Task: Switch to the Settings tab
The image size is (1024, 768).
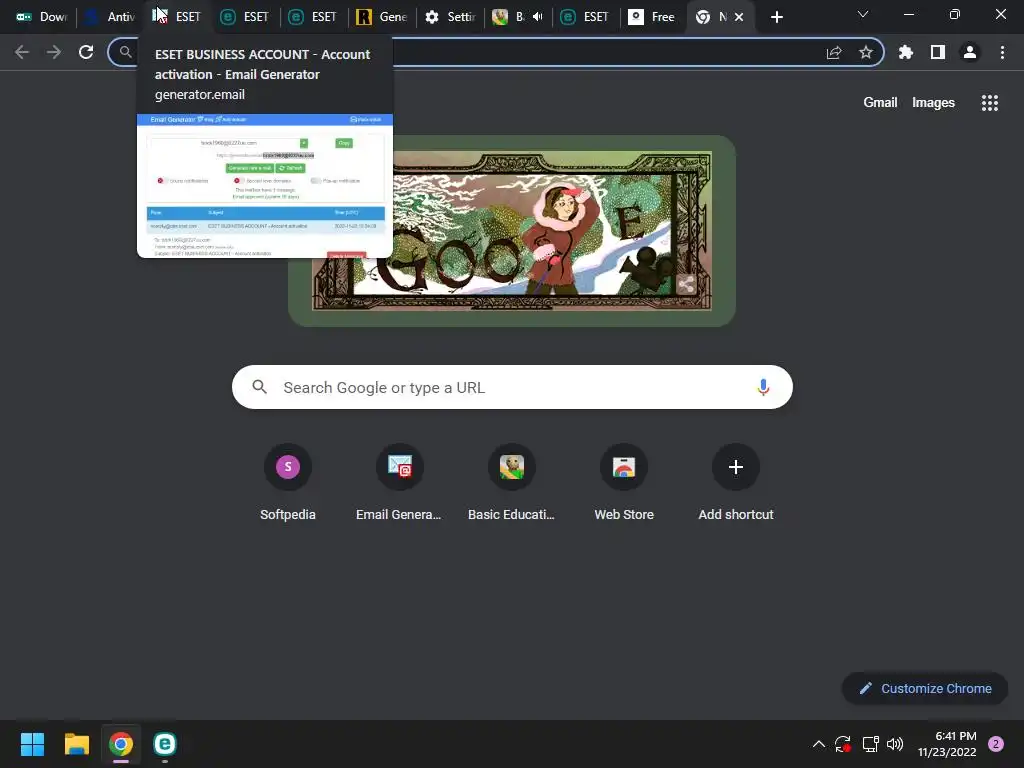Action: pos(450,17)
